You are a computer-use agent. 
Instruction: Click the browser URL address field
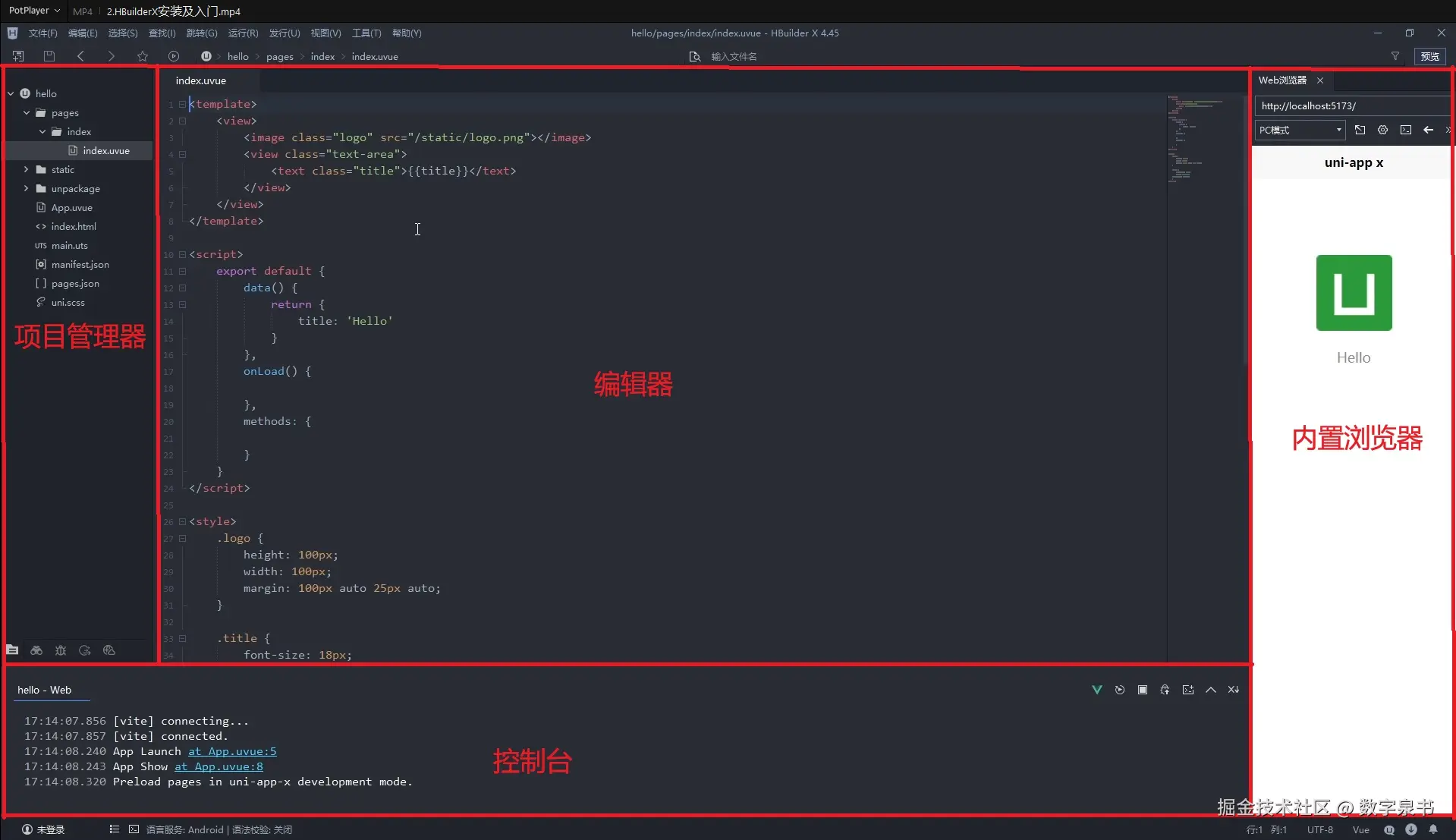pyautogui.click(x=1353, y=106)
